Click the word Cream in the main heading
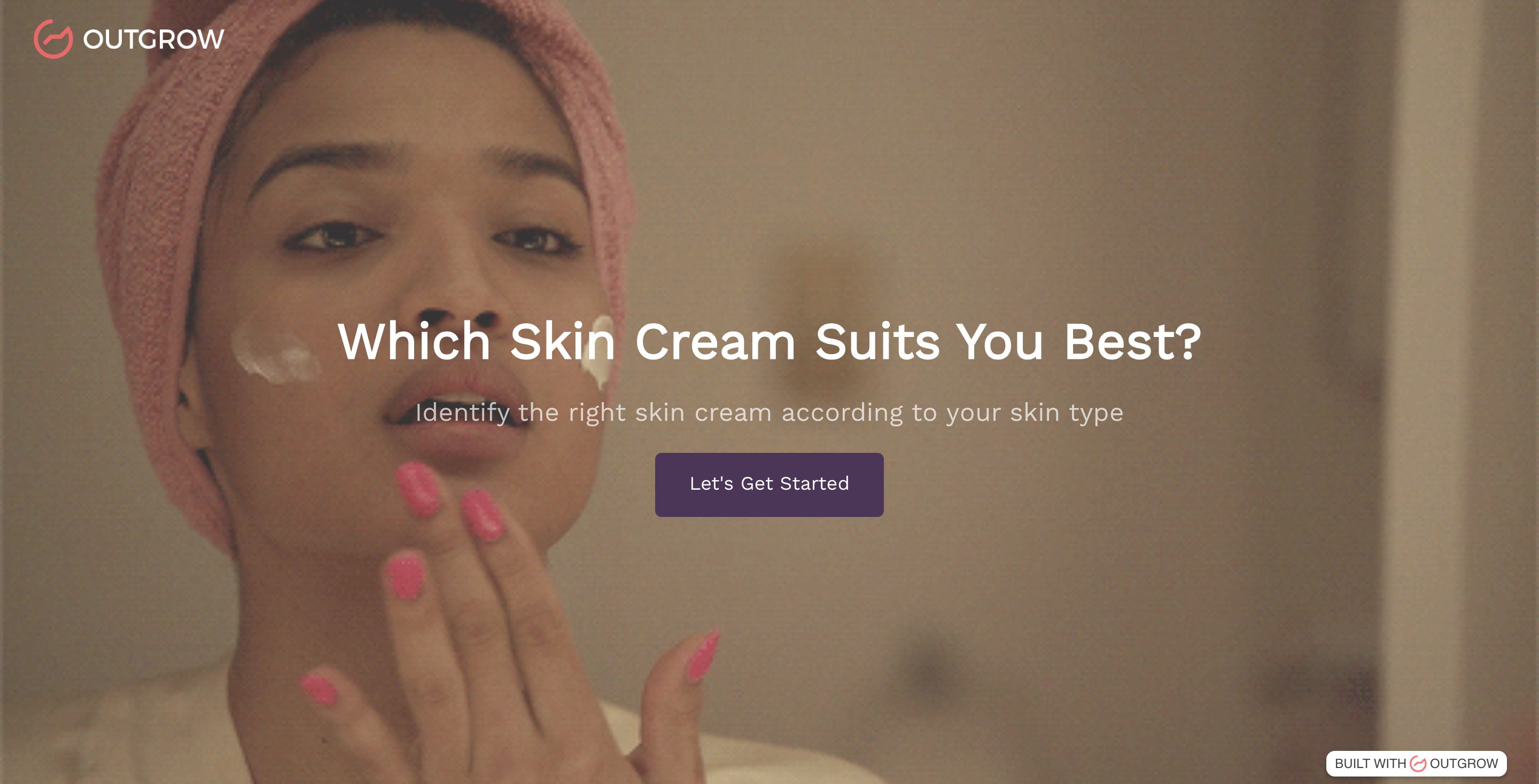This screenshot has width=1539, height=784. pyautogui.click(x=715, y=342)
